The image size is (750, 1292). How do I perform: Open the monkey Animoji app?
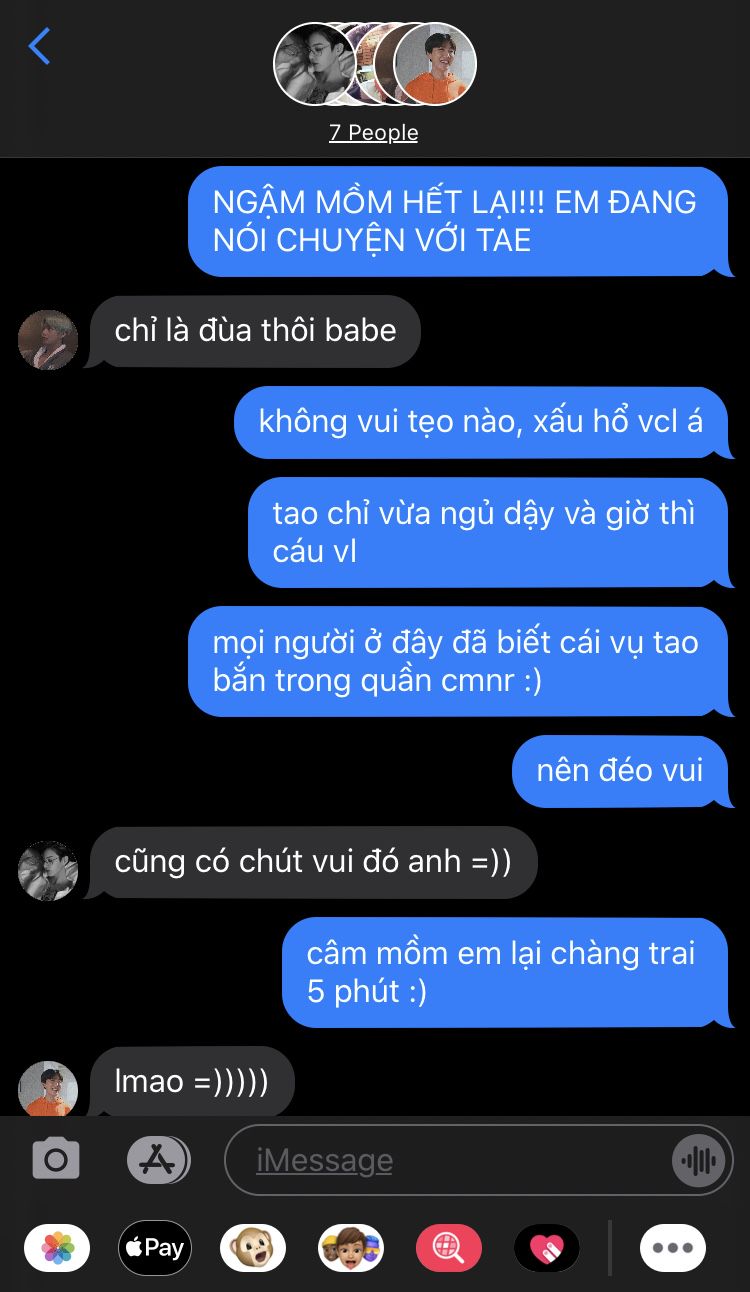coord(253,1248)
